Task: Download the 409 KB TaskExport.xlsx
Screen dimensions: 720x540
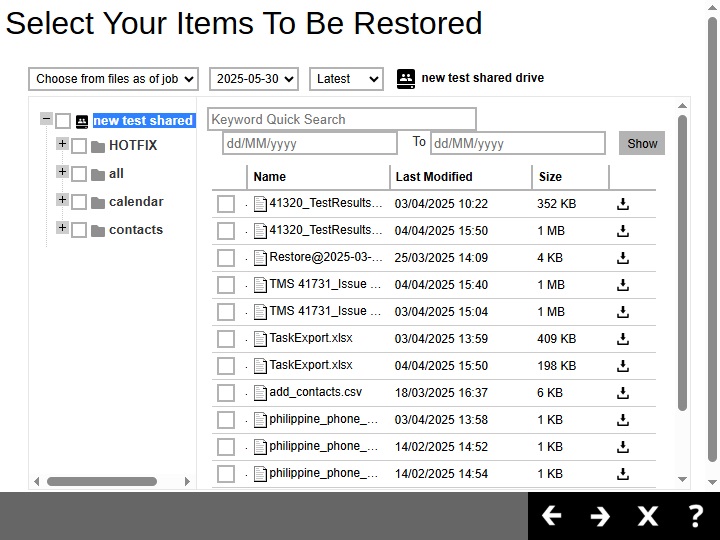Action: (623, 339)
